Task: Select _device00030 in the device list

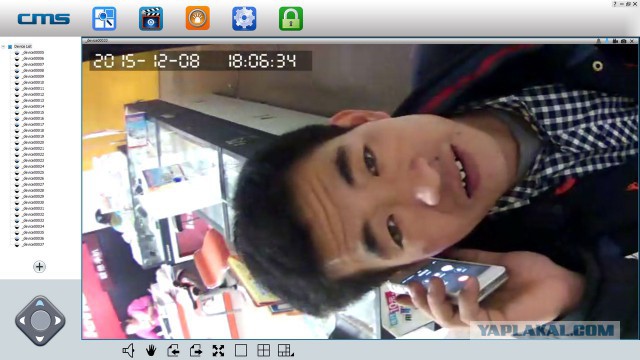Action: 33,202
